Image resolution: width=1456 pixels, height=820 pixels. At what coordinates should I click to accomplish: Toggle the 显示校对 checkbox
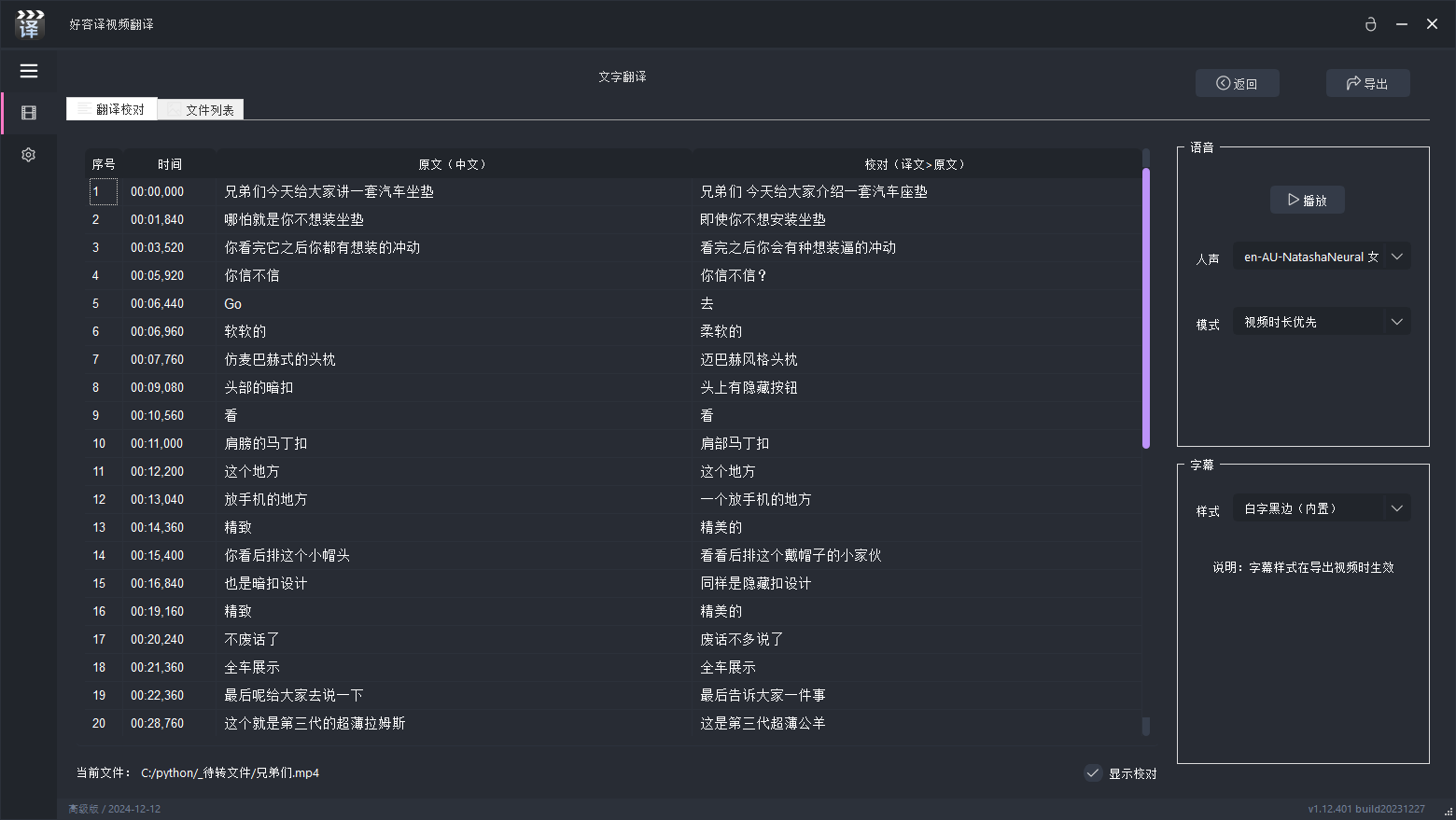pyautogui.click(x=1093, y=772)
